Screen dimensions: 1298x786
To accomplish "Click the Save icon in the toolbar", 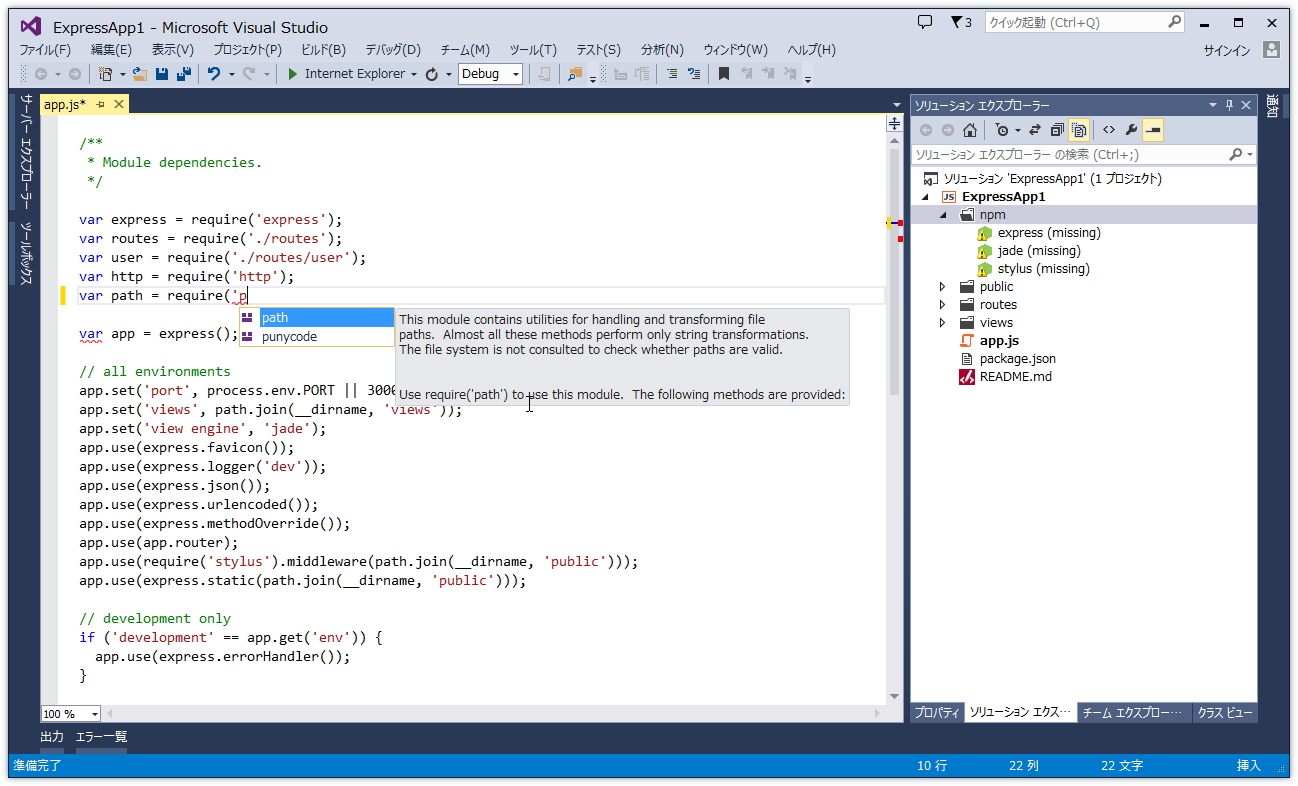I will pos(161,74).
